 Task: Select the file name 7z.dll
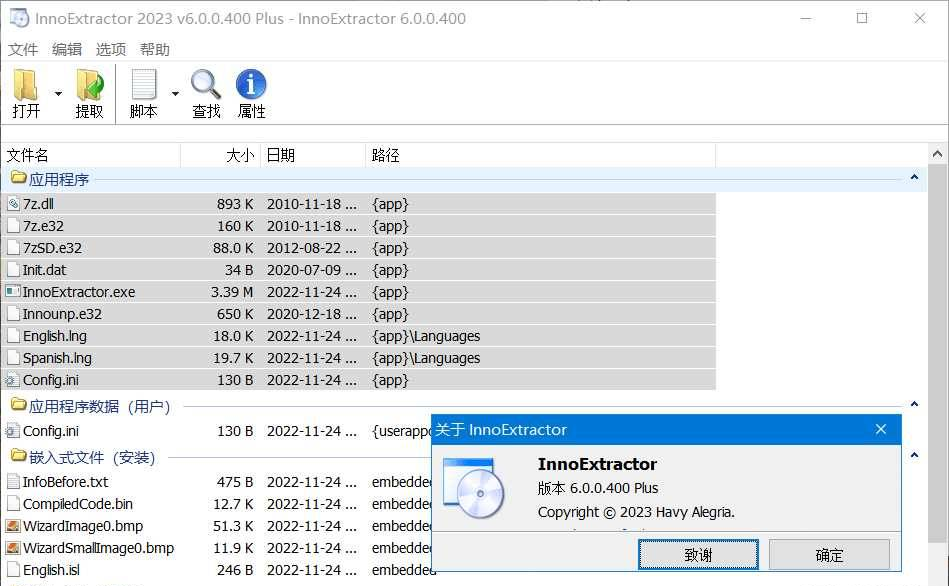pos(38,204)
